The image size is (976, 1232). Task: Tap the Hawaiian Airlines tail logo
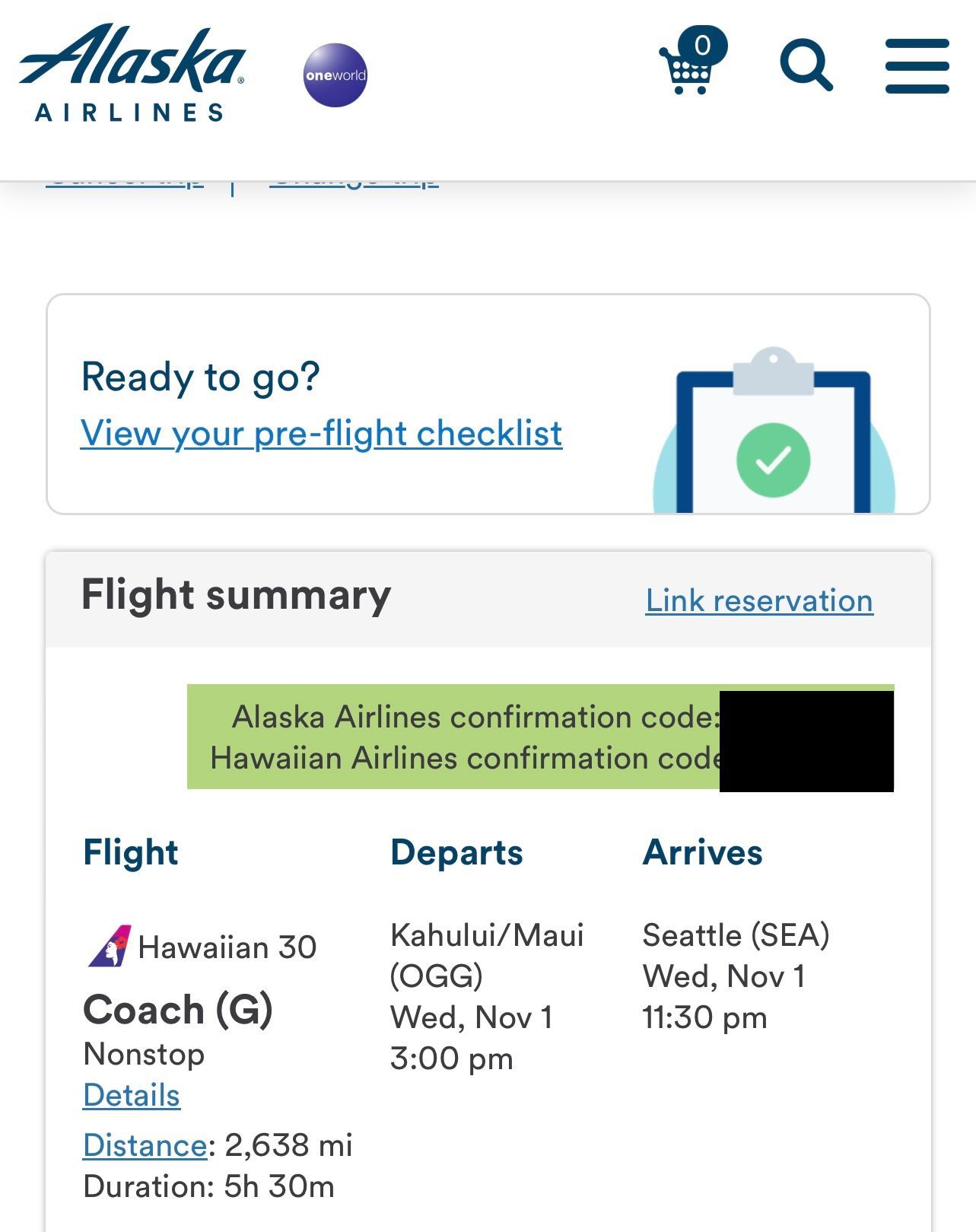pos(109,946)
